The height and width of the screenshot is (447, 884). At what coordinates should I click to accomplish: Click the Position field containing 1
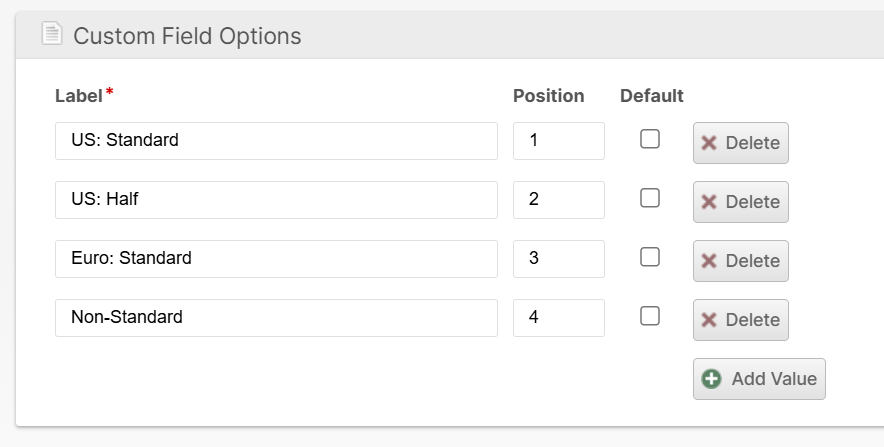pyautogui.click(x=558, y=141)
